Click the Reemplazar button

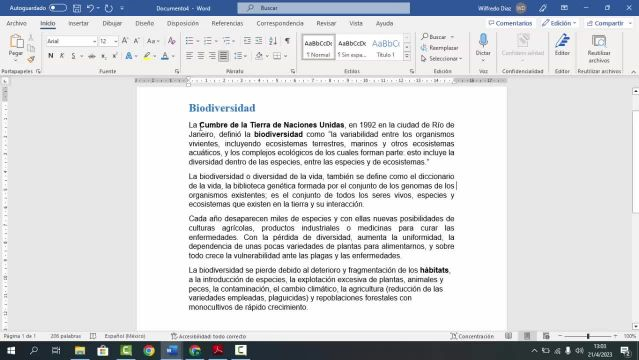[x=440, y=48]
